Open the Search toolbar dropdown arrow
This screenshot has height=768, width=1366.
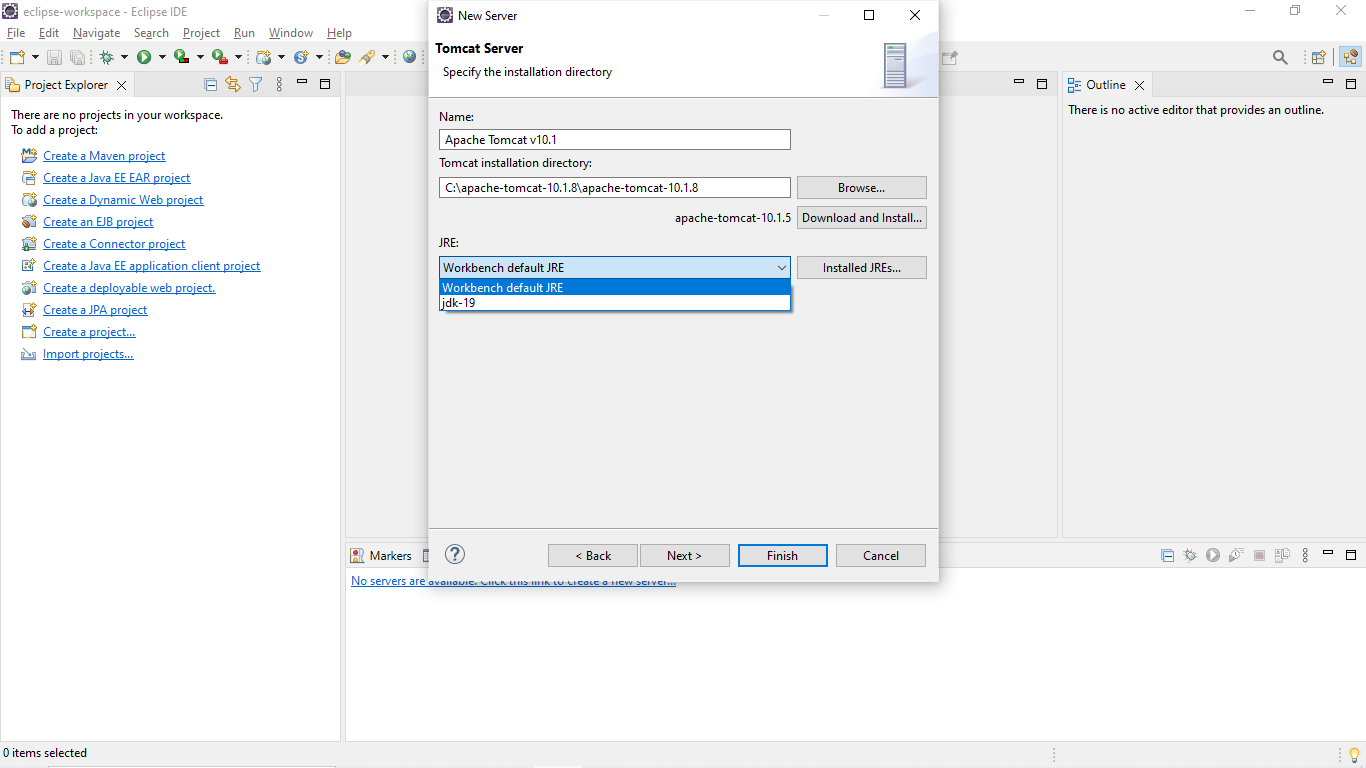coord(385,57)
